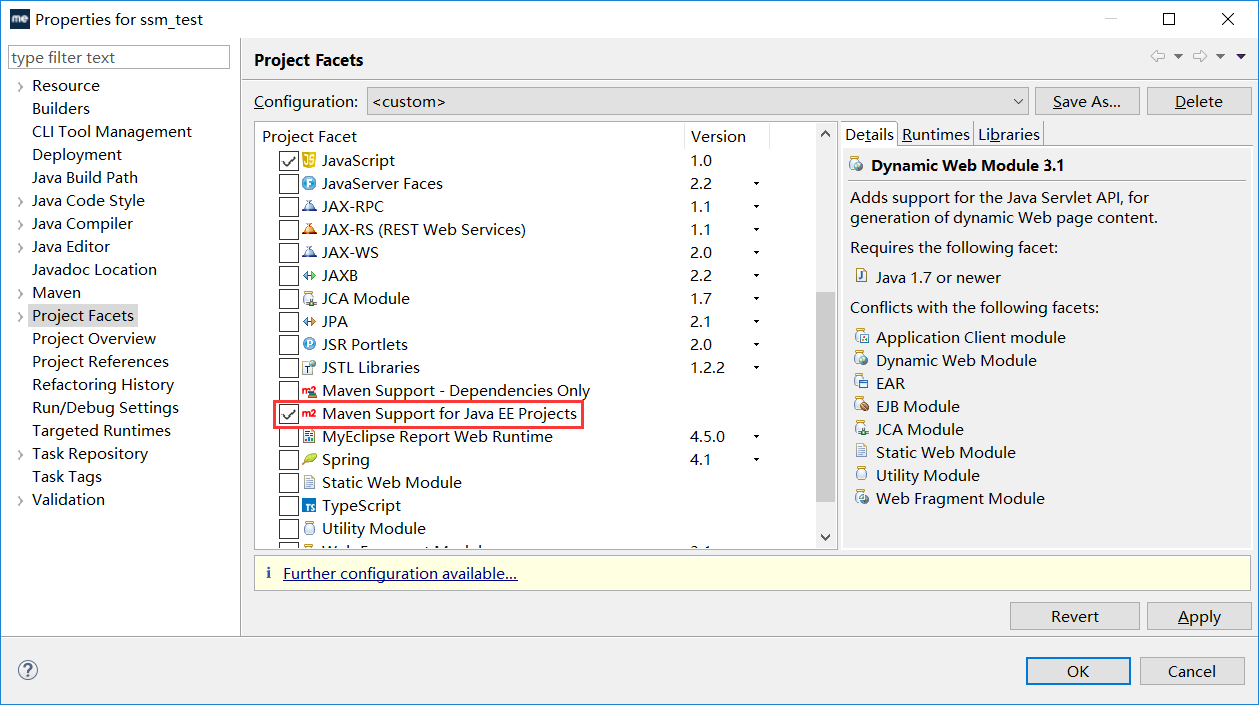Image resolution: width=1259 pixels, height=705 pixels.
Task: Select Deployment in the sidebar
Action: coord(77,154)
